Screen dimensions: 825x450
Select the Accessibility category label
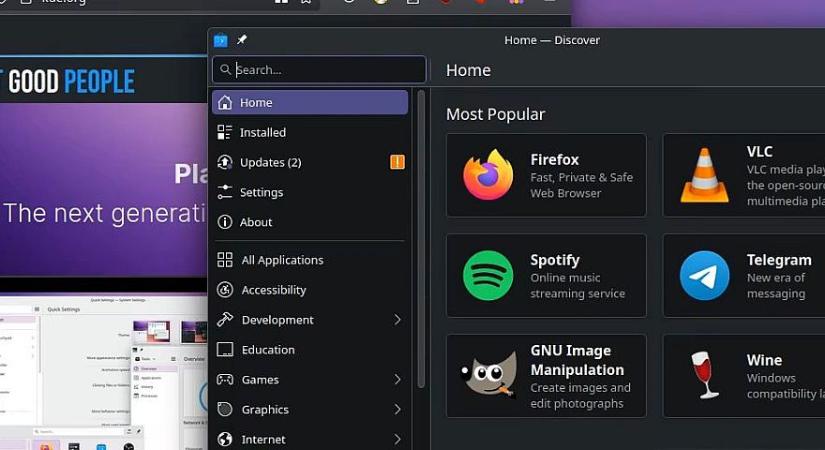274,290
